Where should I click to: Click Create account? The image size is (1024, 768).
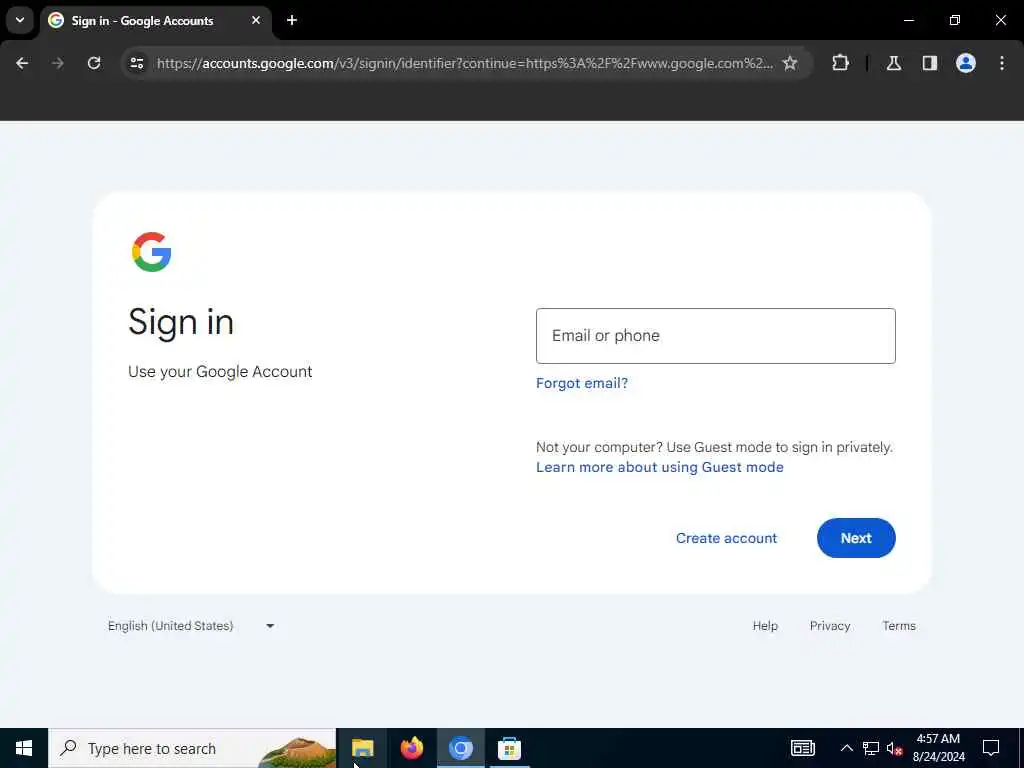click(726, 538)
